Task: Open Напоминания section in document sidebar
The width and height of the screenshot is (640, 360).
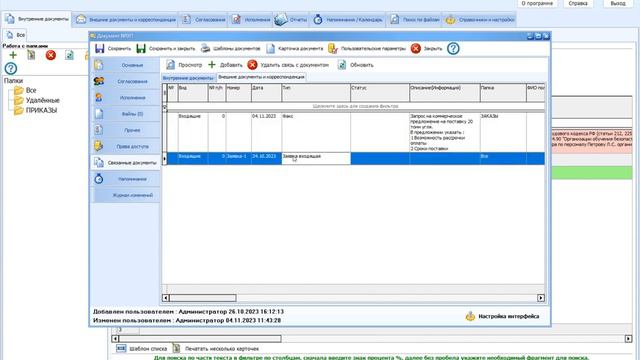Action: click(x=125, y=179)
